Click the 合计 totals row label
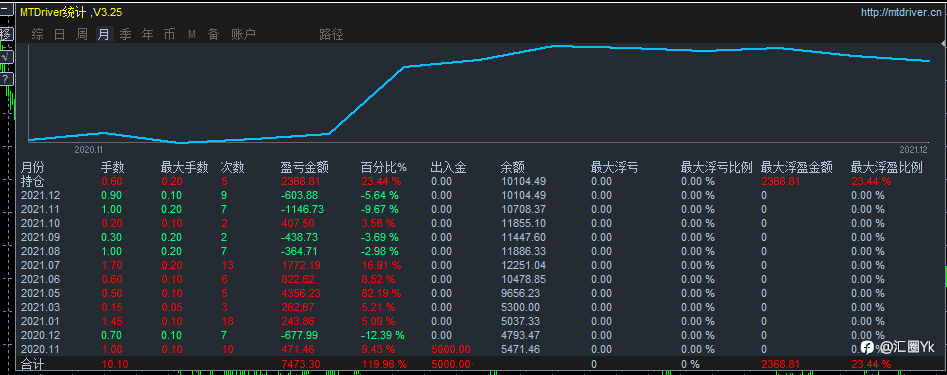Image resolution: width=947 pixels, height=375 pixels. click(x=32, y=364)
